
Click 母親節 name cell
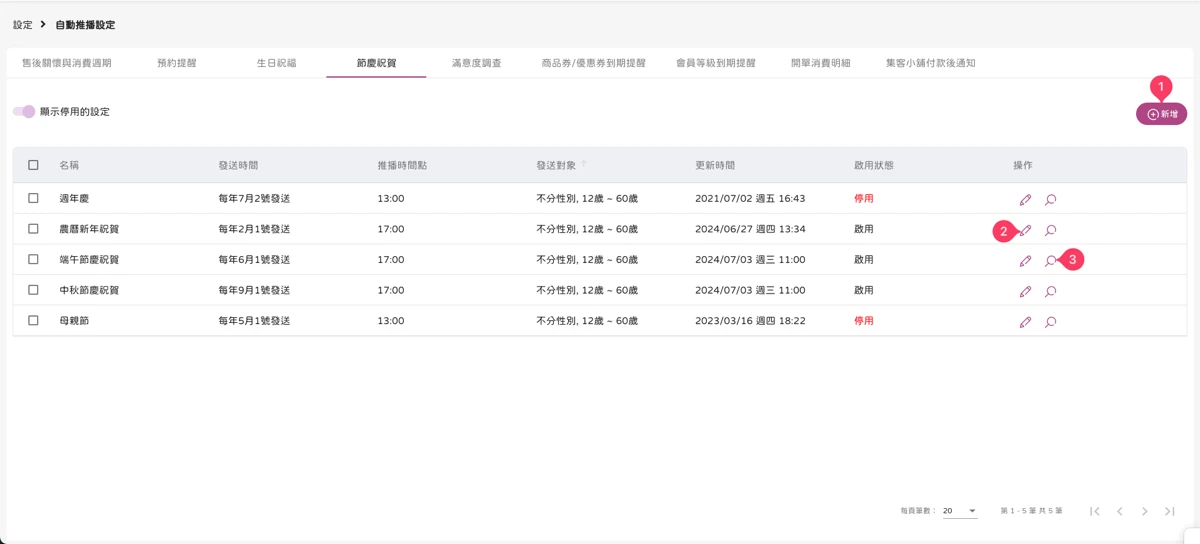click(74, 321)
